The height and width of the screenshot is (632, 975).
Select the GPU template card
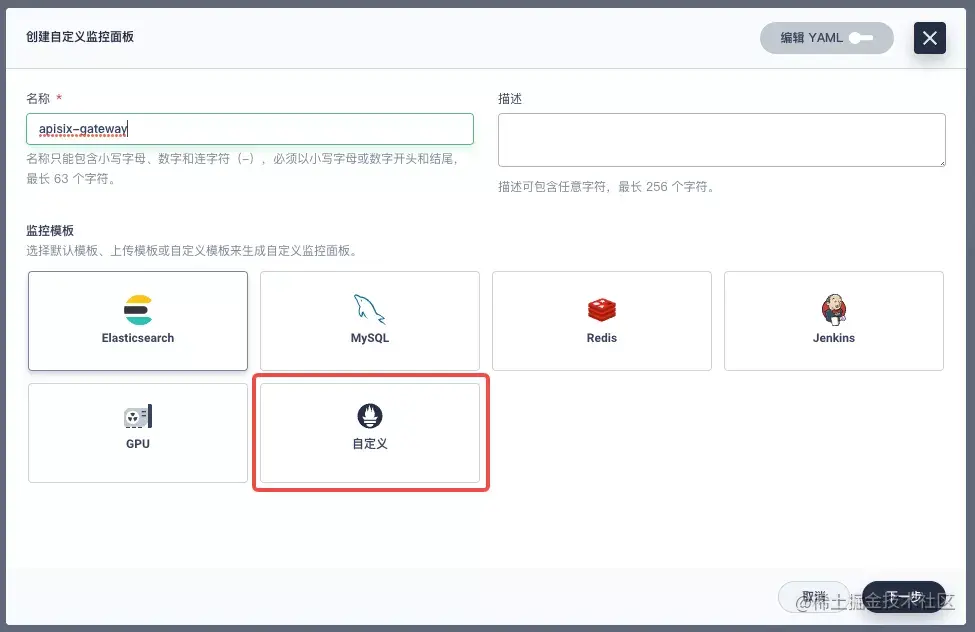[137, 432]
